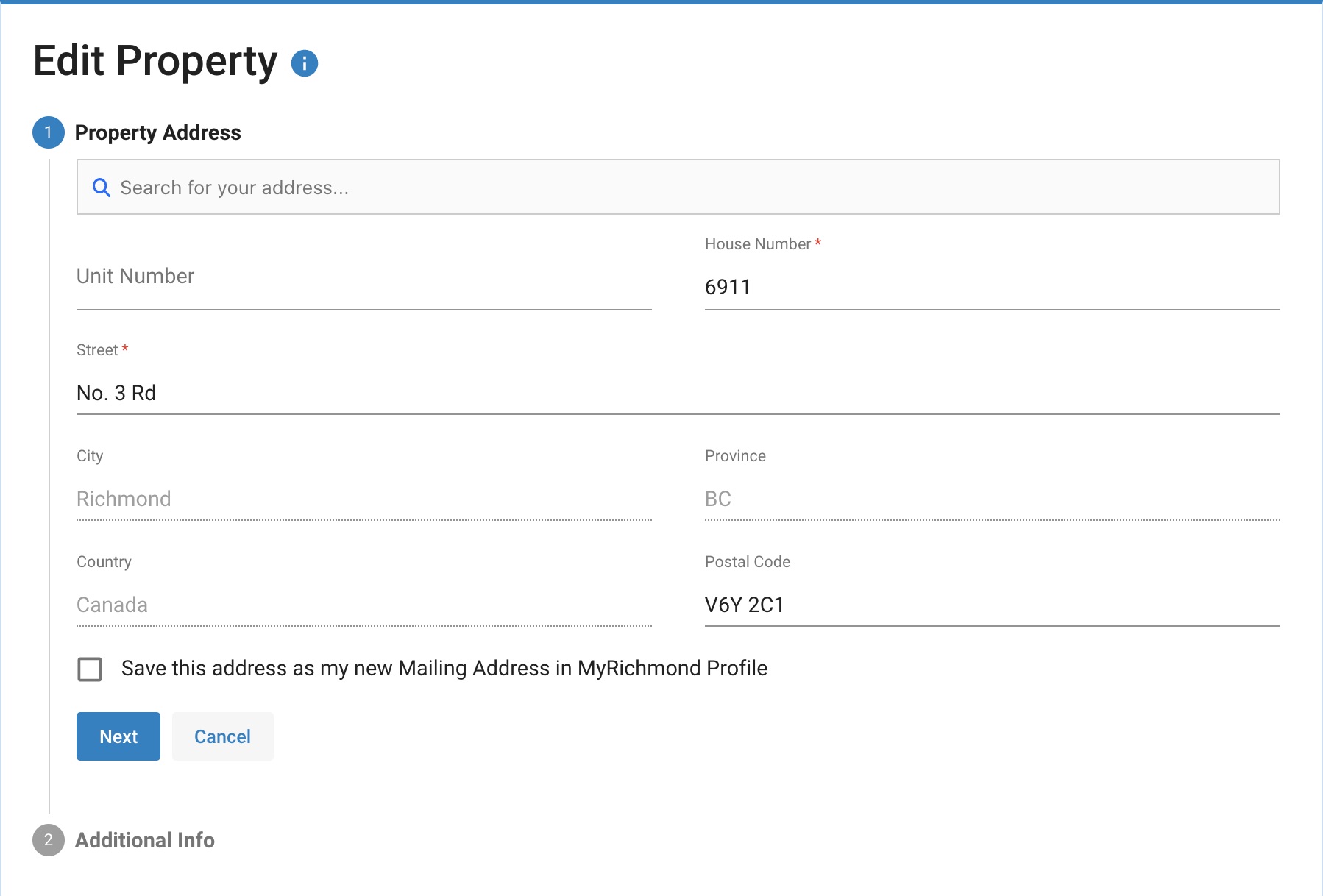Click the step 1 circle icon
This screenshot has width=1323, height=896.
pos(49,132)
